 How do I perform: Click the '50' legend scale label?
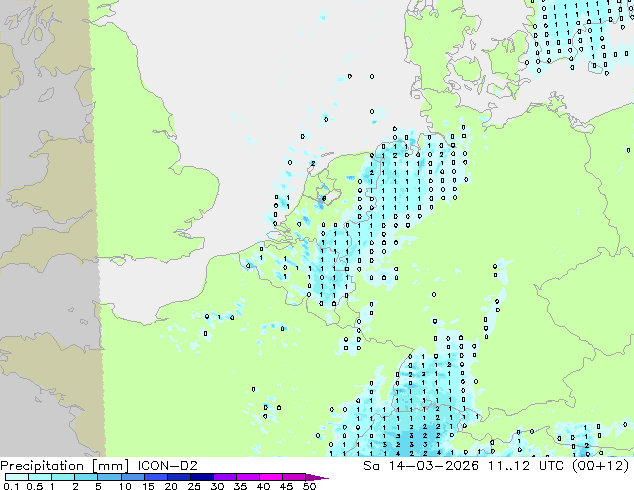309,486
